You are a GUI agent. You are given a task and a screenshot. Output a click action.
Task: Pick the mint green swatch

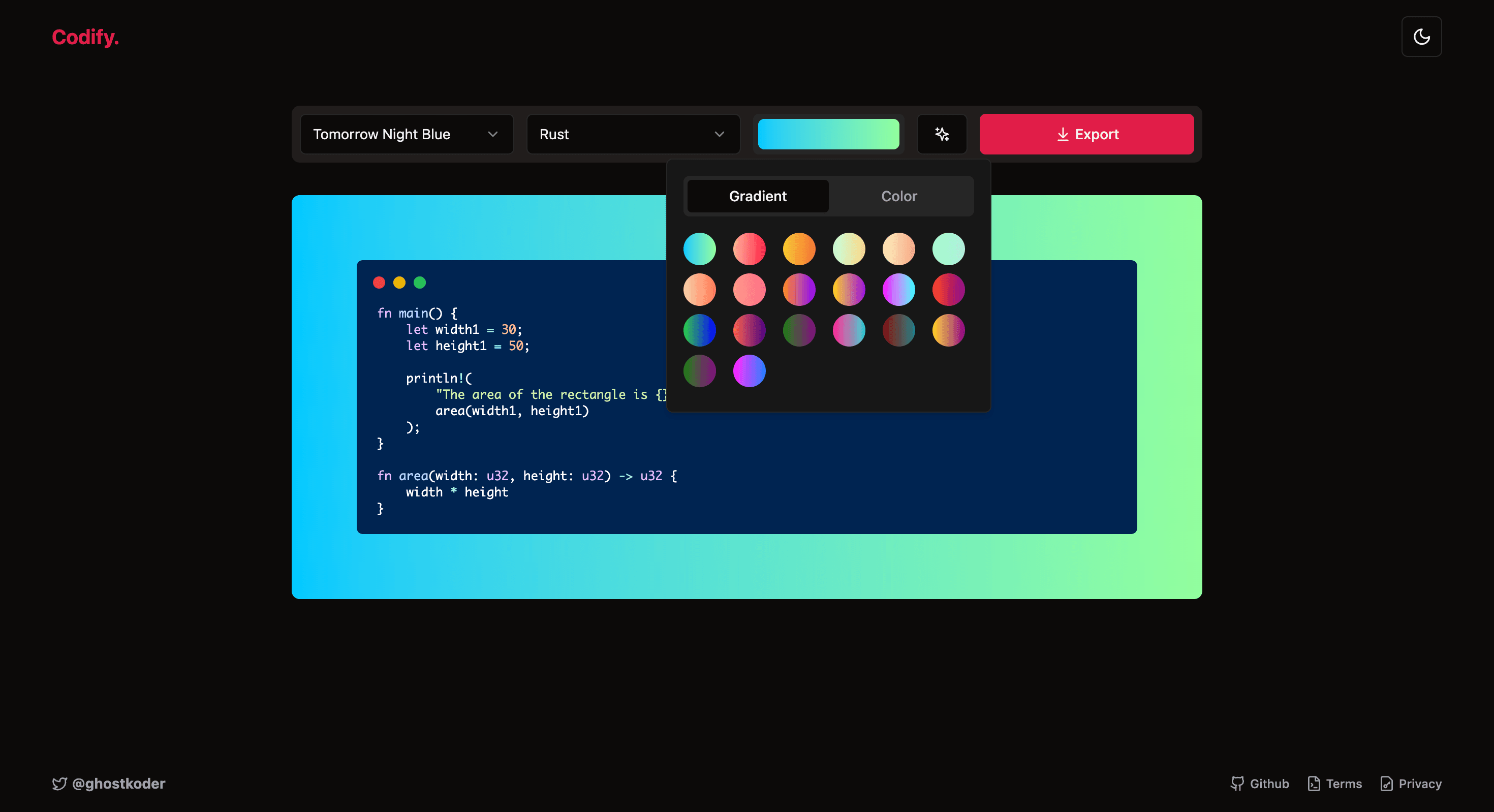click(x=949, y=249)
